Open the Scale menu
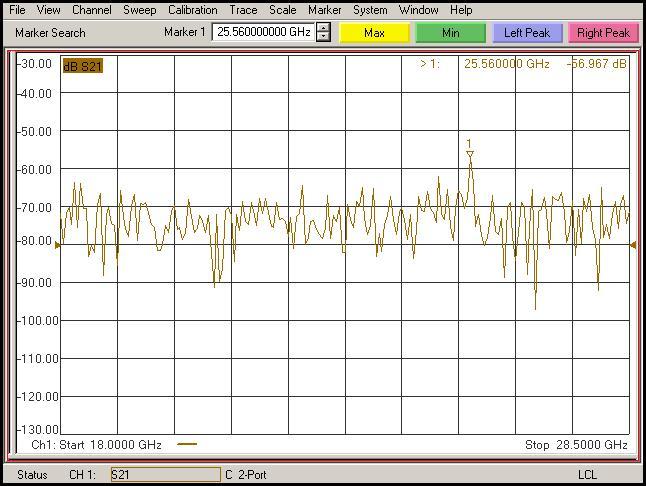Screen dimensions: 646x486 (283, 10)
